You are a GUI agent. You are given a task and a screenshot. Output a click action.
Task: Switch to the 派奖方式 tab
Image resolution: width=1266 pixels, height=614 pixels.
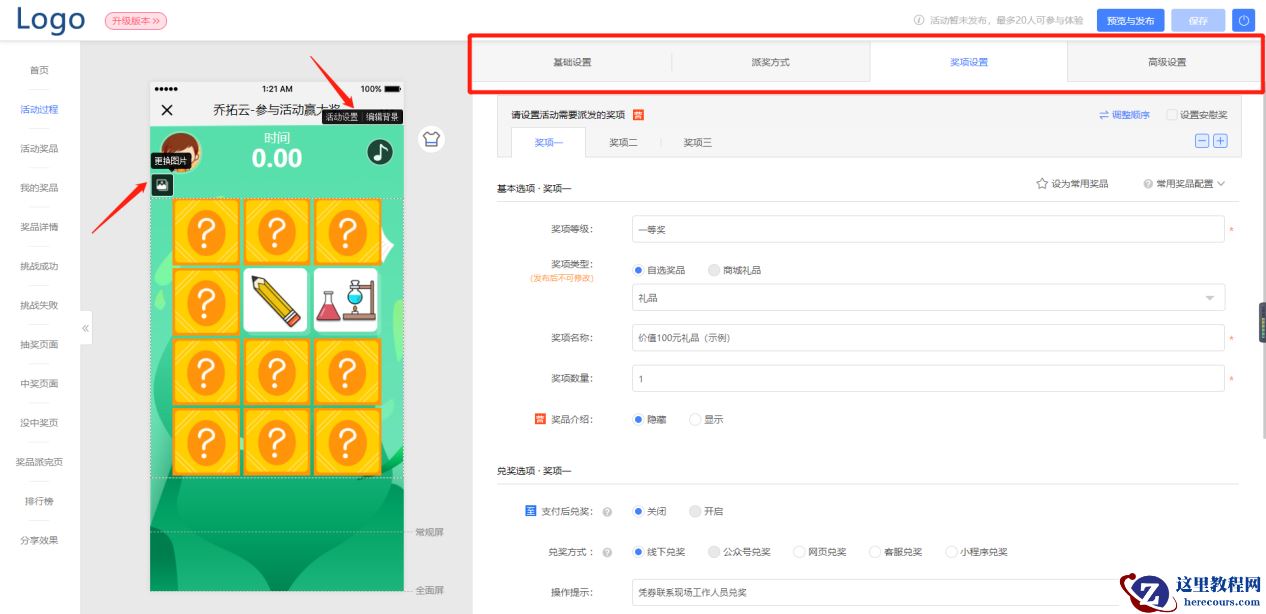770,61
